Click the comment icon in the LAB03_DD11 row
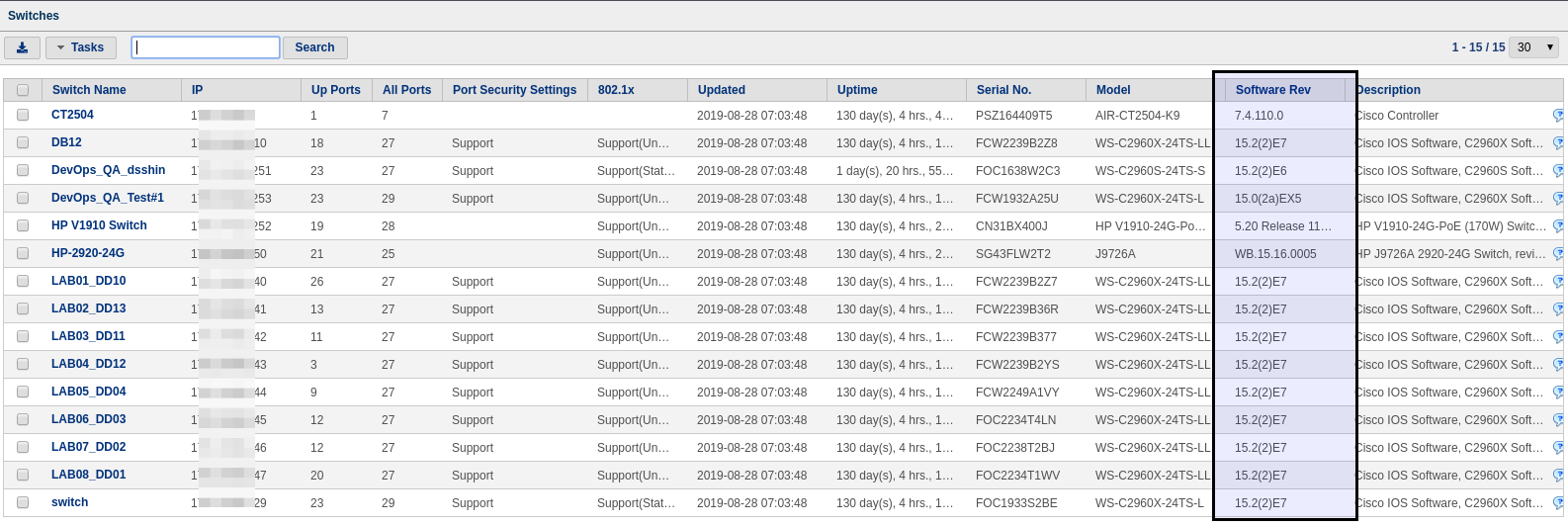This screenshot has width=1568, height=526. [1559, 337]
